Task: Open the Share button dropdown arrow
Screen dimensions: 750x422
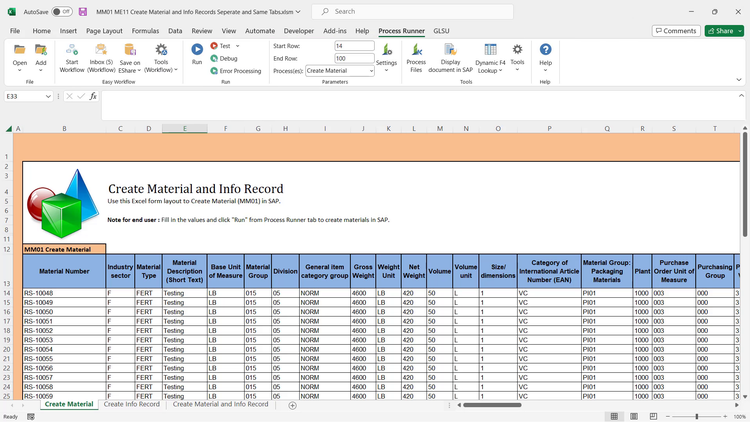Action: (740, 31)
